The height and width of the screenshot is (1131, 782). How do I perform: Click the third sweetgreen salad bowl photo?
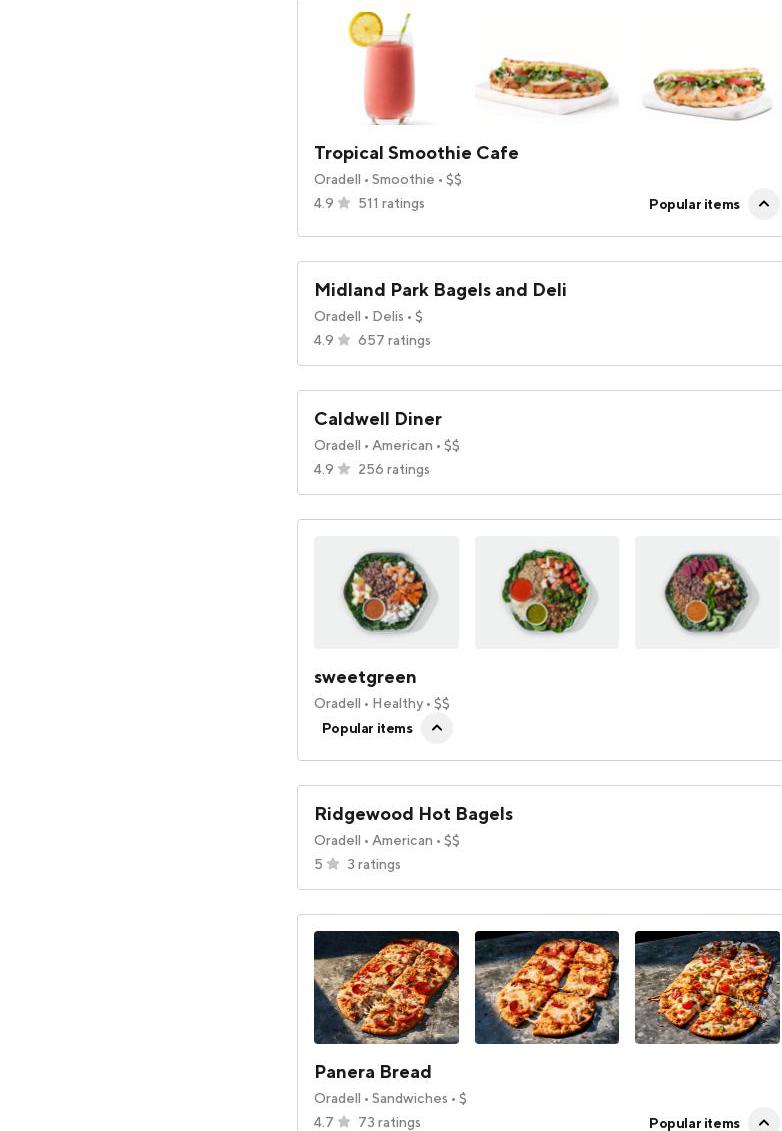tap(707, 592)
